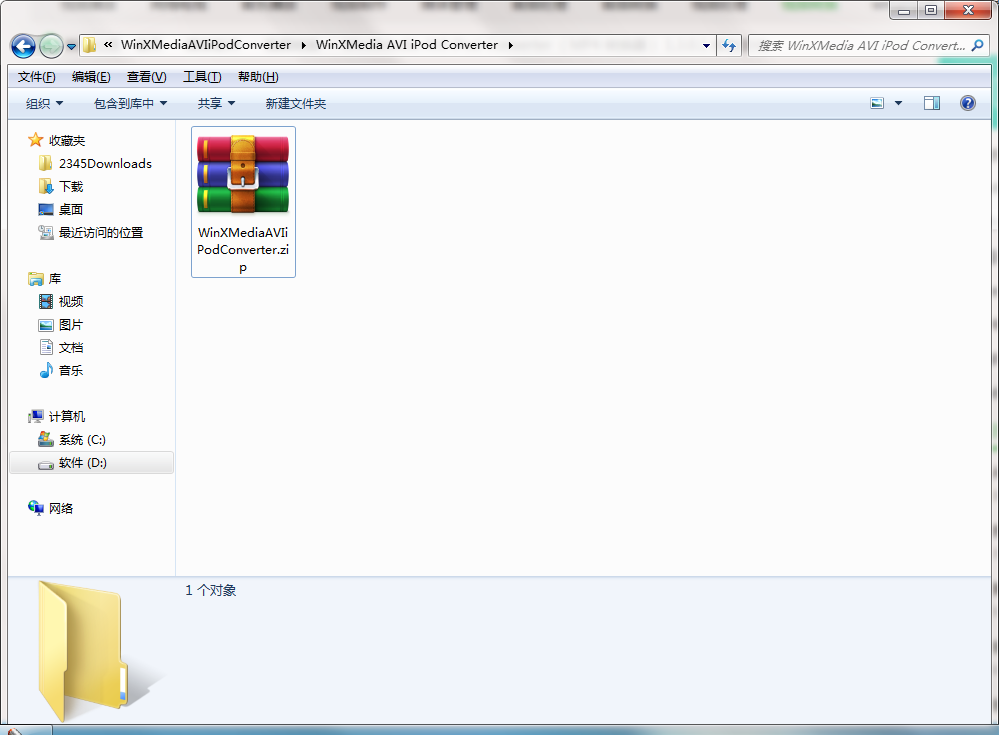Show hidden breadcrumb path chevron
999x735 pixels.
click(x=108, y=45)
